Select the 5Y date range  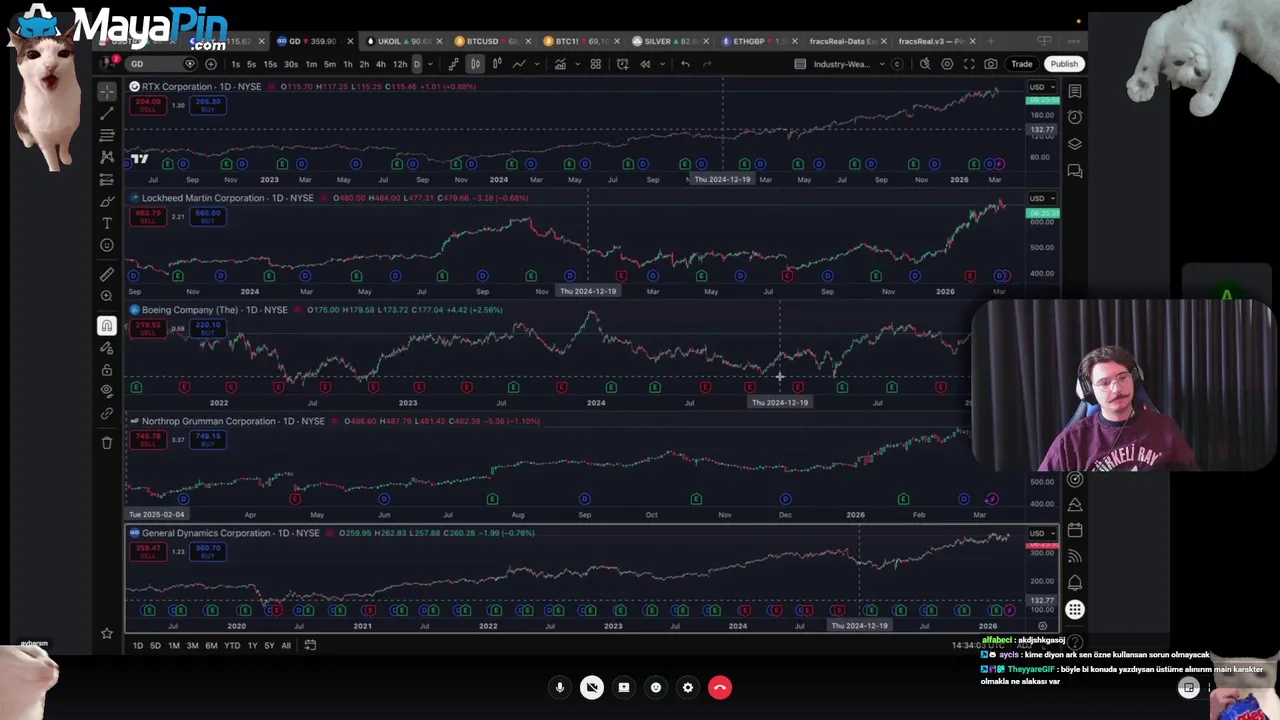[x=269, y=646]
